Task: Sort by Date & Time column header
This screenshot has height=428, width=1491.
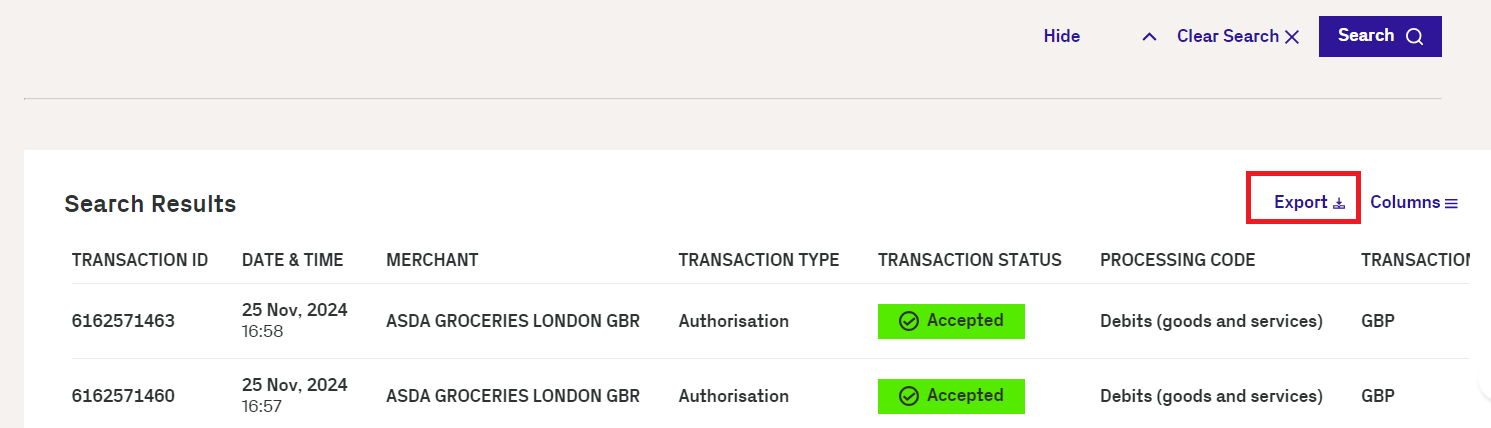Action: coord(292,260)
